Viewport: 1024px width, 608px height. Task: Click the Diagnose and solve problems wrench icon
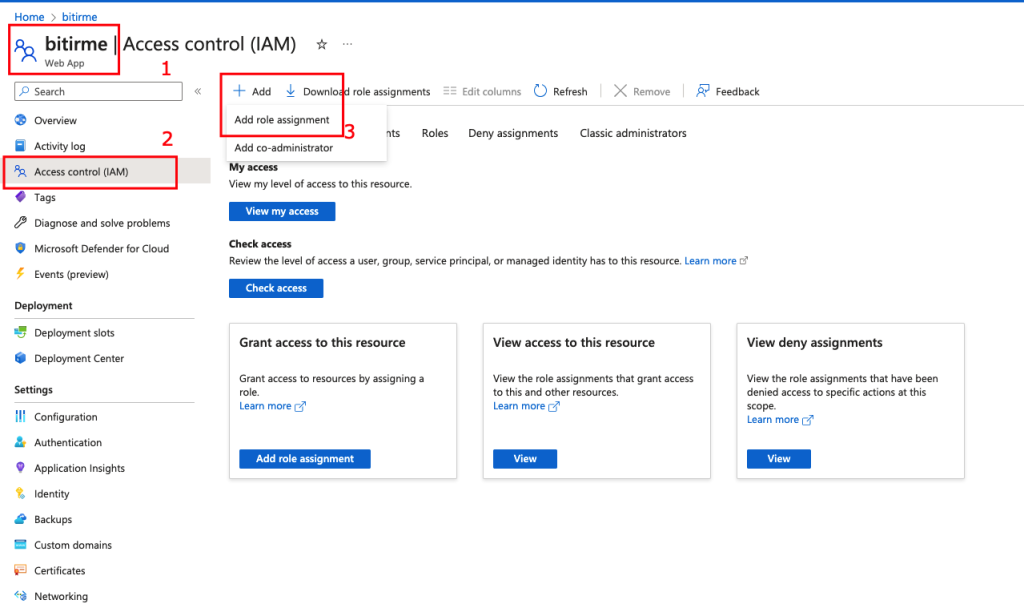tap(21, 223)
